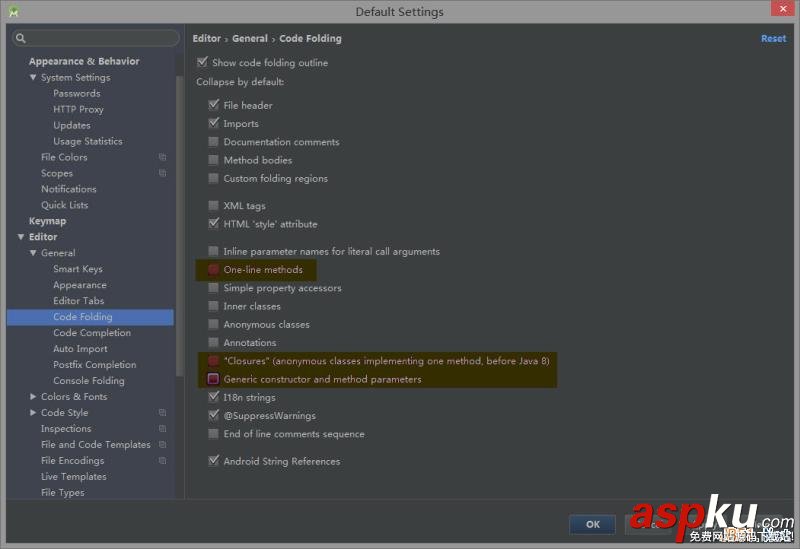
Task: Uncheck the File header checkbox
Action: pyautogui.click(x=213, y=105)
